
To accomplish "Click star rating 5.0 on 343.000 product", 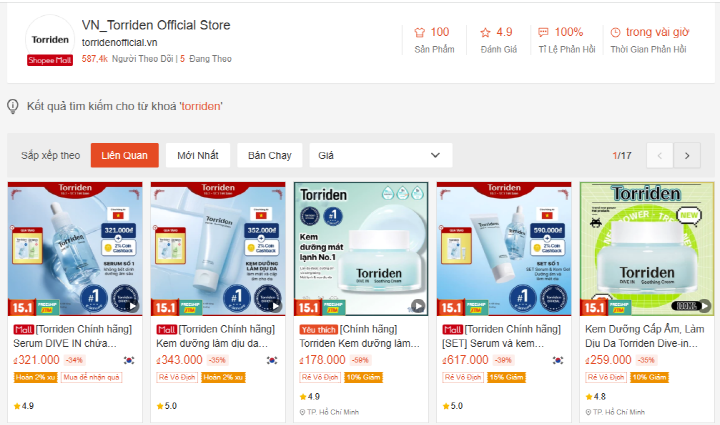I will point(167,406).
